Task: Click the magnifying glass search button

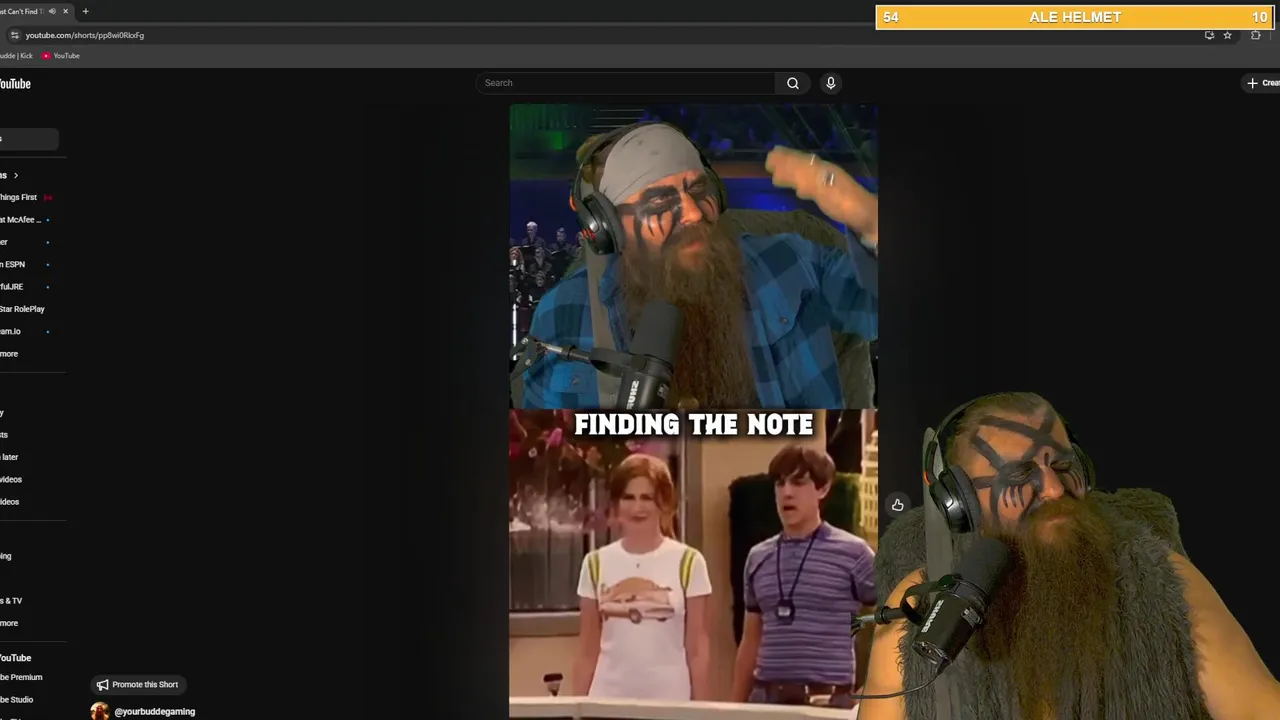Action: (793, 83)
